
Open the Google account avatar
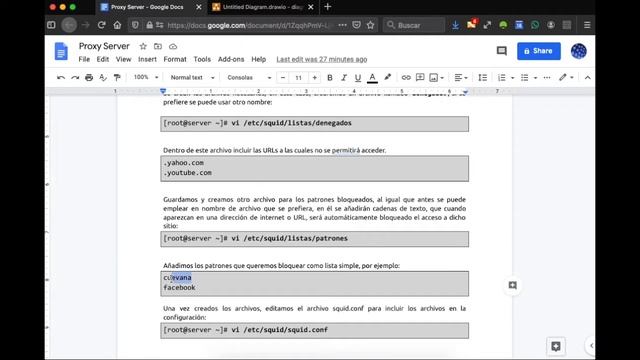point(579,51)
